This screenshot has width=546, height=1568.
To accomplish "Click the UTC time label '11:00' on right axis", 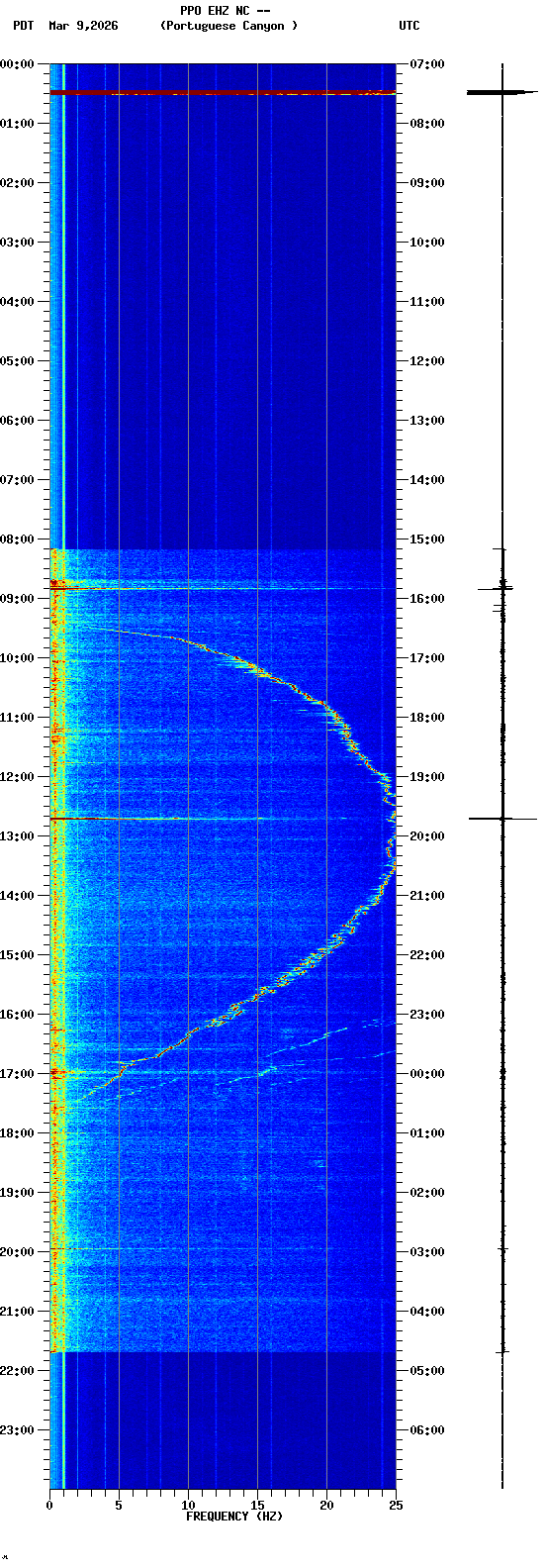I will pyautogui.click(x=427, y=302).
